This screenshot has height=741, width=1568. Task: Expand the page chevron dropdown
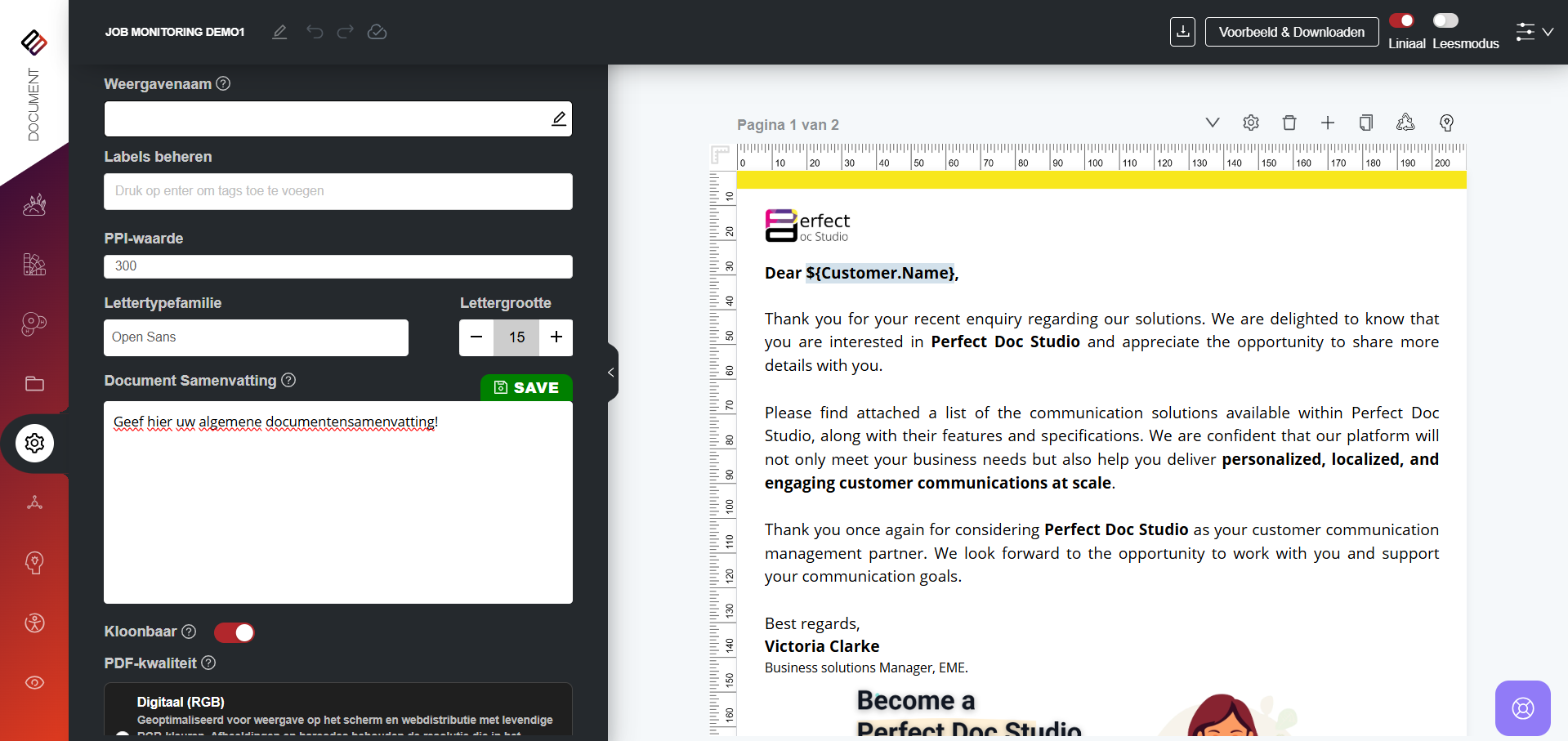tap(1213, 123)
